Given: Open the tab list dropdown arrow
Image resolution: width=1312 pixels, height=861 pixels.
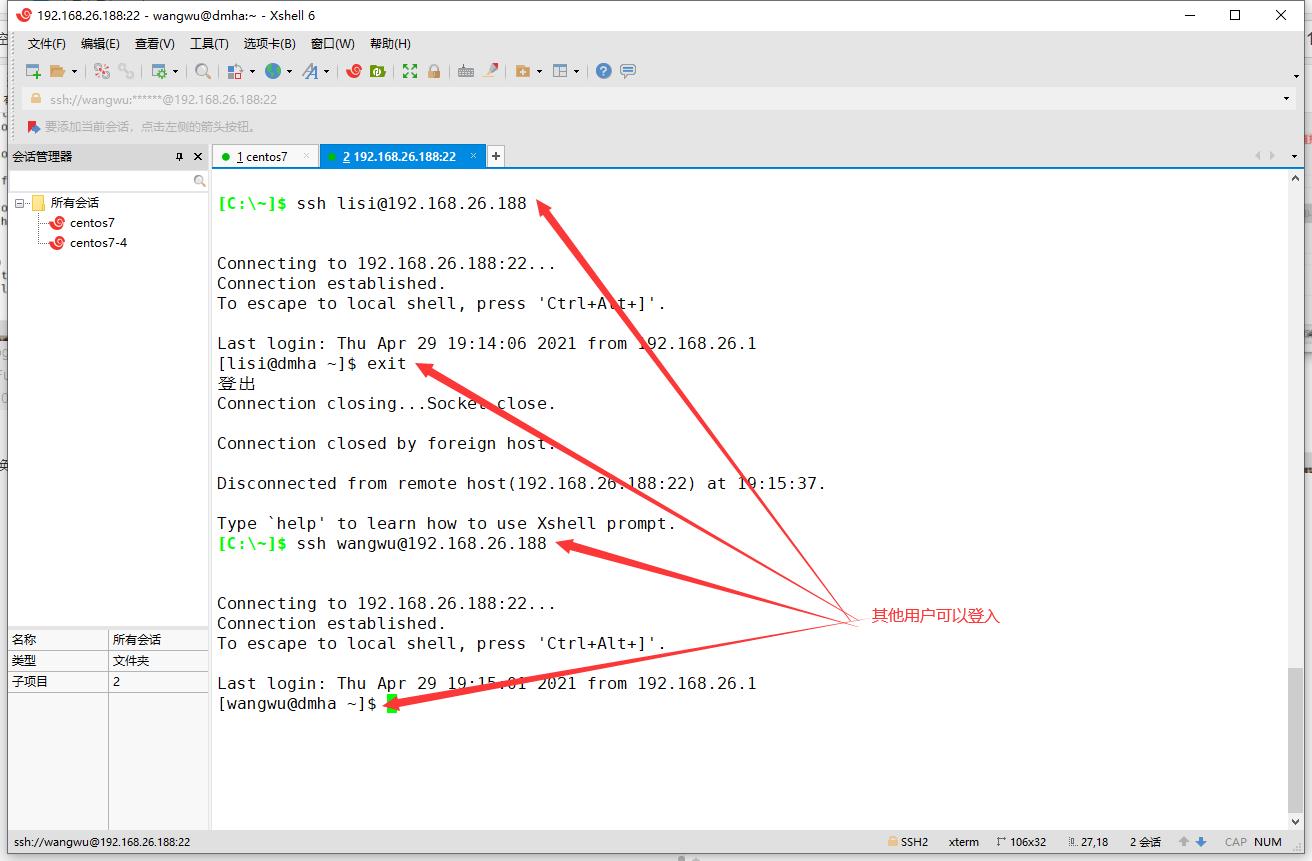Looking at the screenshot, I should pyautogui.click(x=1294, y=156).
